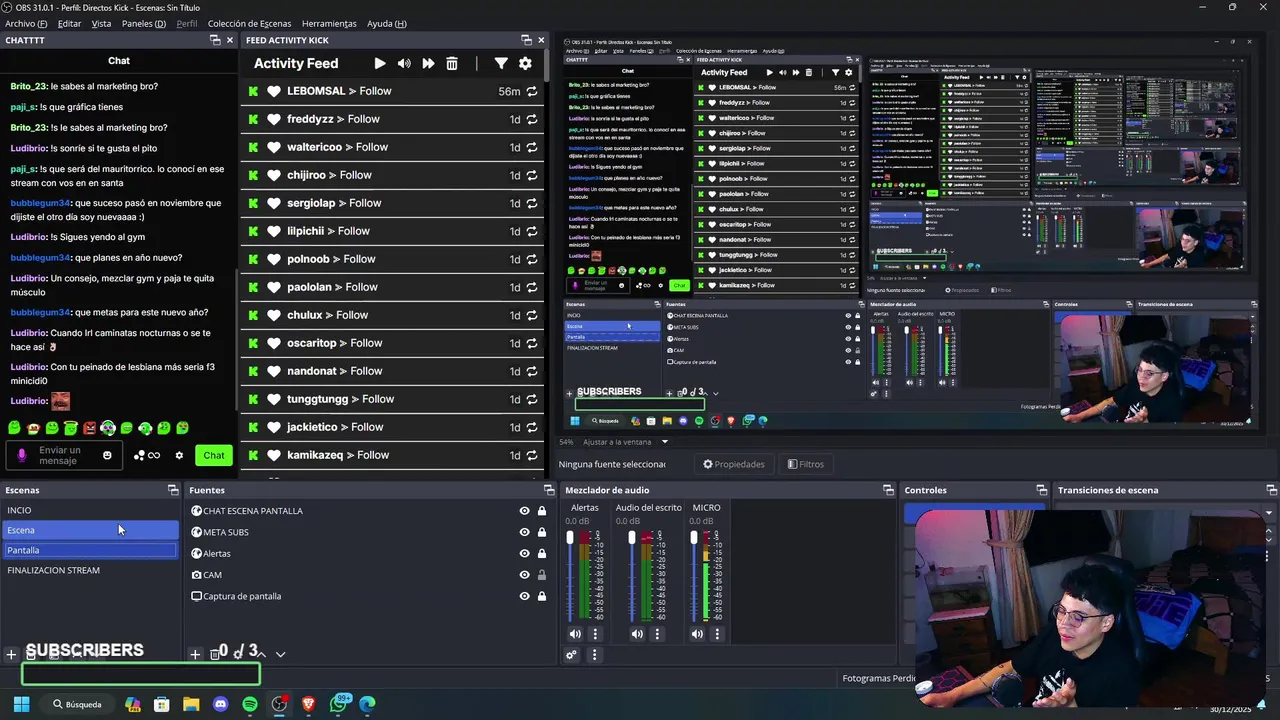Image resolution: width=1280 pixels, height=720 pixels.
Task: Select the INCIO scene
Action: click(x=90, y=510)
